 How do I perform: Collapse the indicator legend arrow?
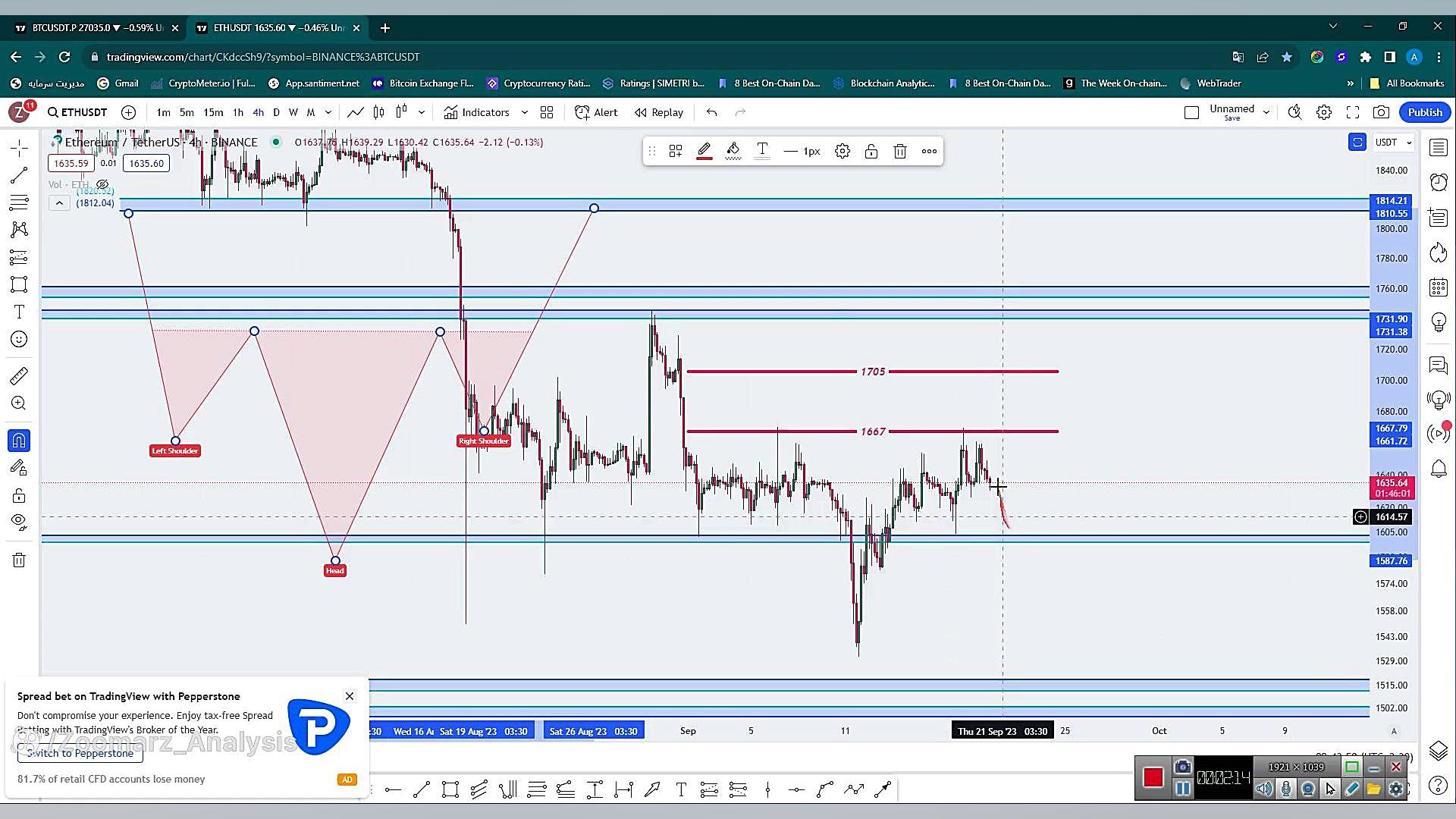coord(59,203)
